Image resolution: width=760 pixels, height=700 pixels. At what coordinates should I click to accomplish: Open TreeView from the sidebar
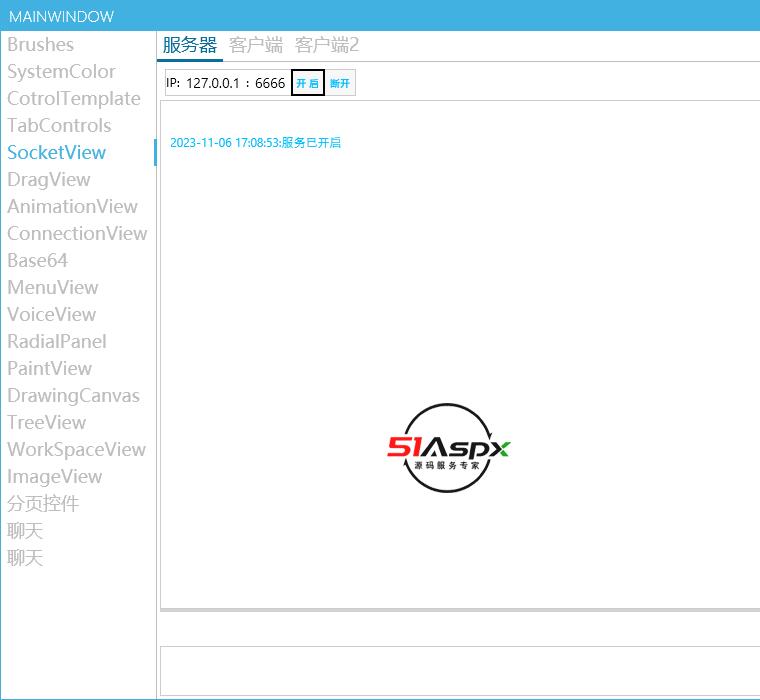pyautogui.click(x=47, y=423)
